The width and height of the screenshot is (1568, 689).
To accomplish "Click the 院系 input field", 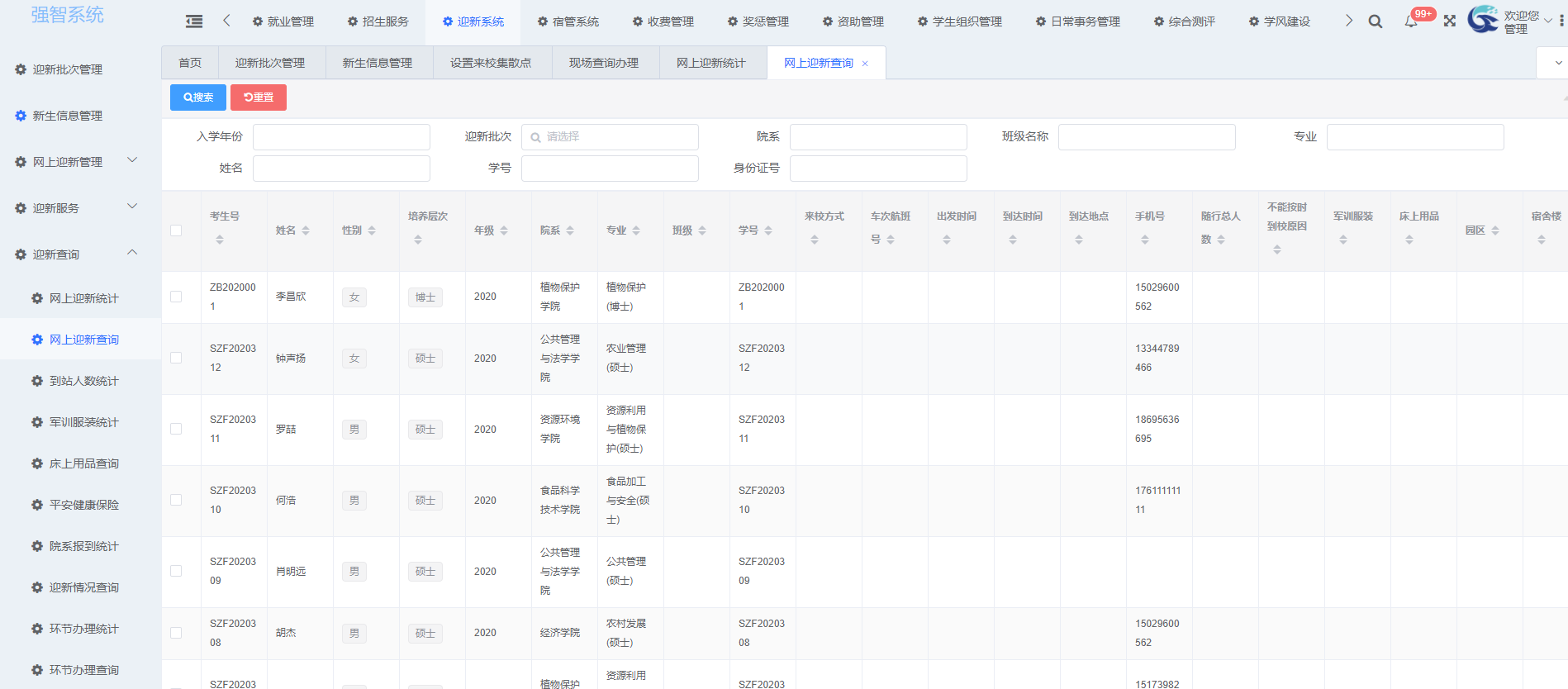I will (878, 137).
